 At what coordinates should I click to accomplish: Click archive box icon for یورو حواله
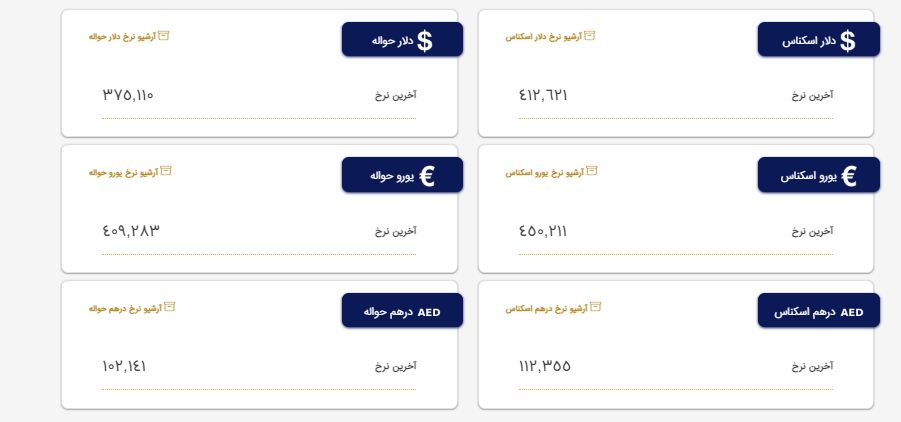(166, 171)
